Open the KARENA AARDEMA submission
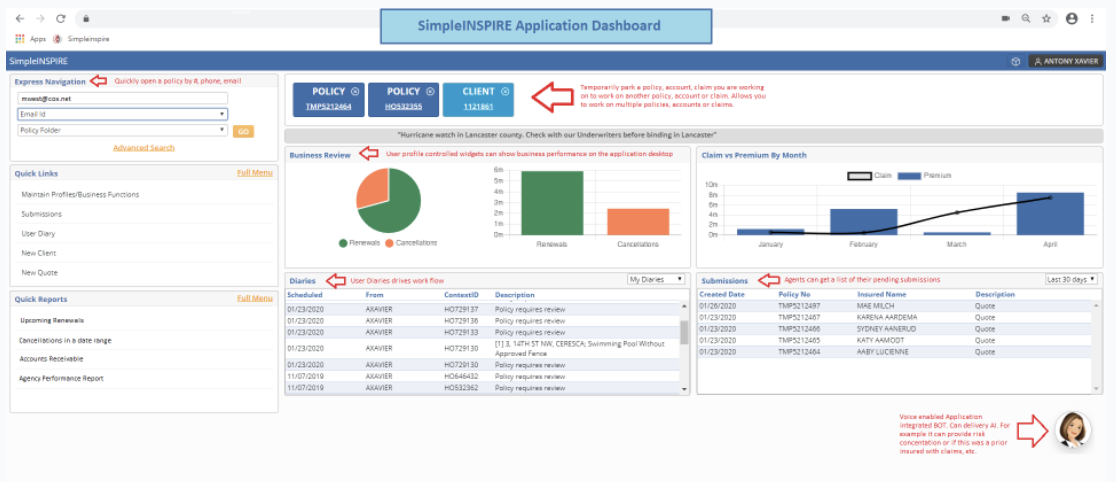The width and height of the screenshot is (1116, 482). click(x=894, y=318)
